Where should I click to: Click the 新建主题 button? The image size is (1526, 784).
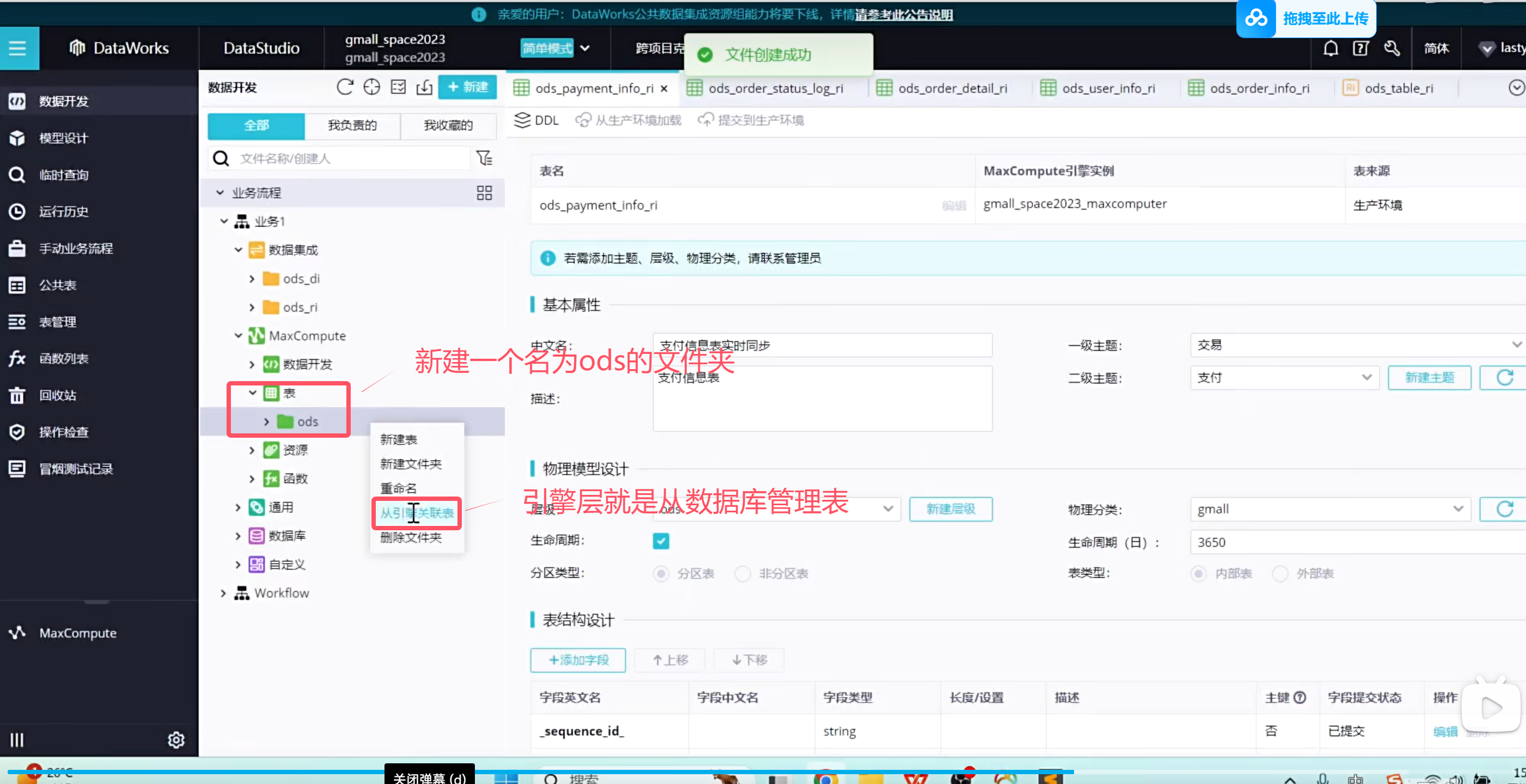[1429, 378]
